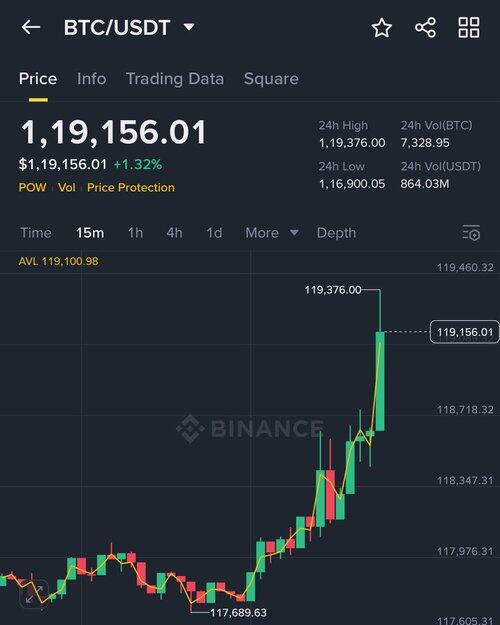Select the 4h chart interval
500x625 pixels.
pos(175,233)
